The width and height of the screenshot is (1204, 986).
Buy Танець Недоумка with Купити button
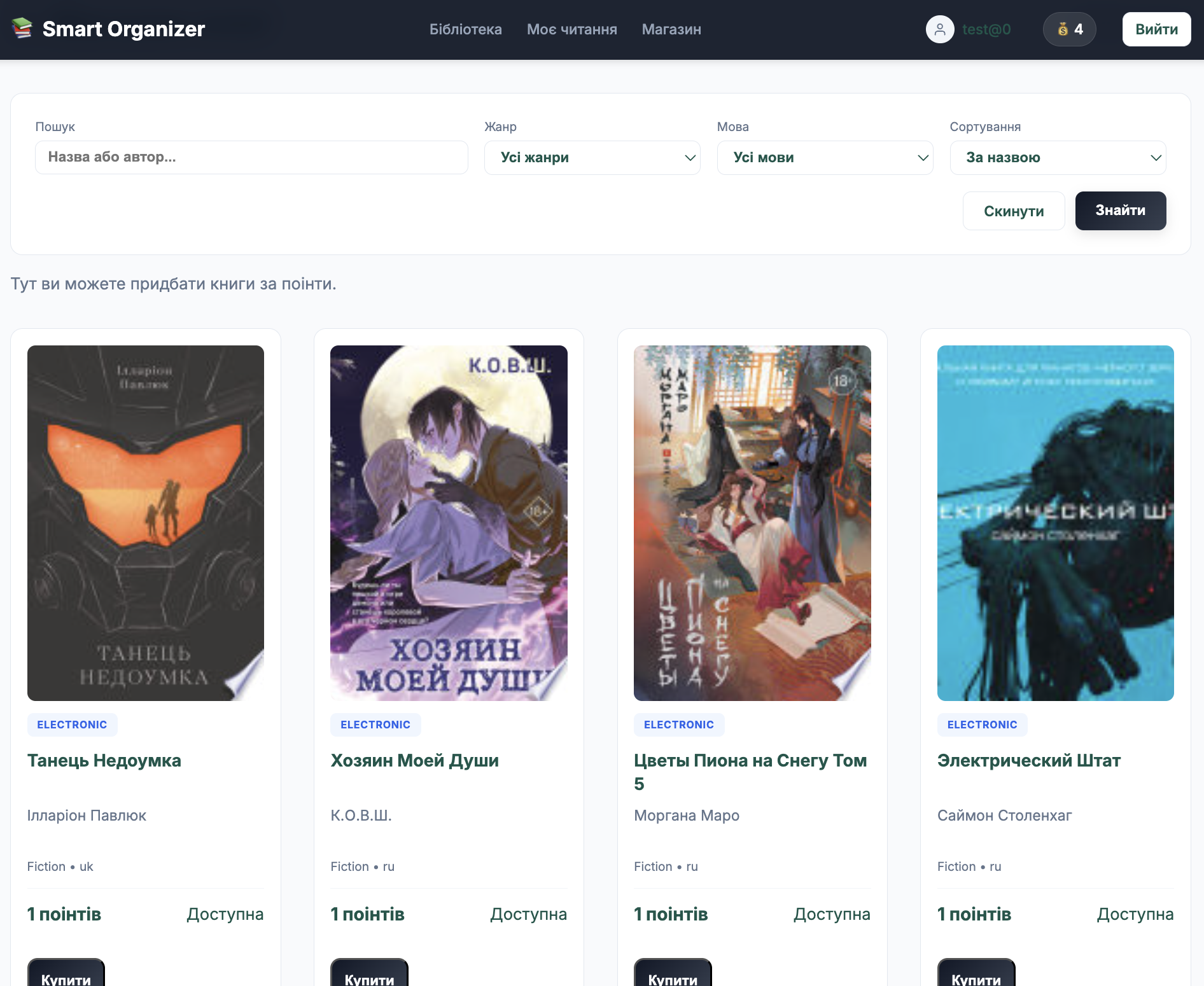(66, 973)
